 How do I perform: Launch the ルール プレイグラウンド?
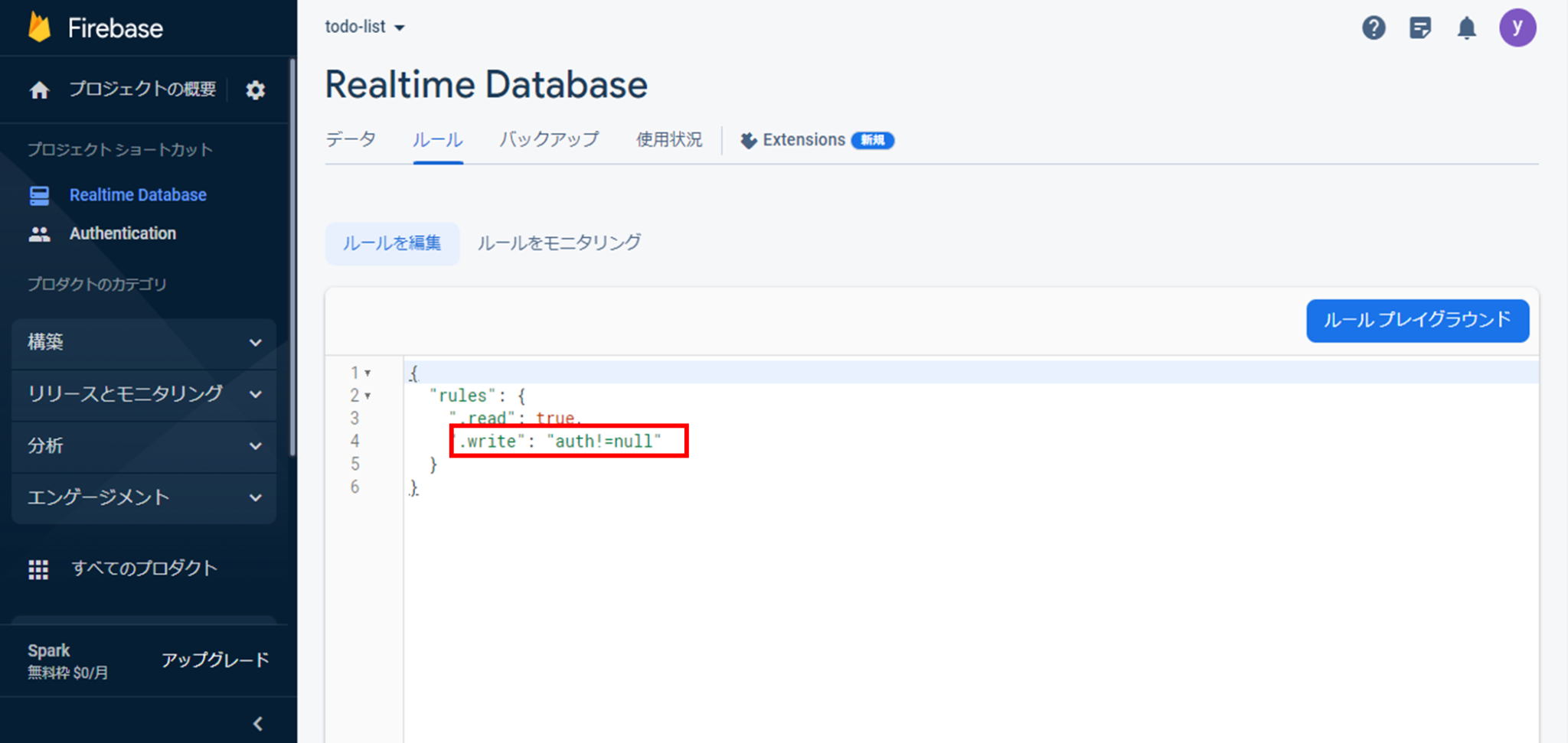click(x=1417, y=321)
